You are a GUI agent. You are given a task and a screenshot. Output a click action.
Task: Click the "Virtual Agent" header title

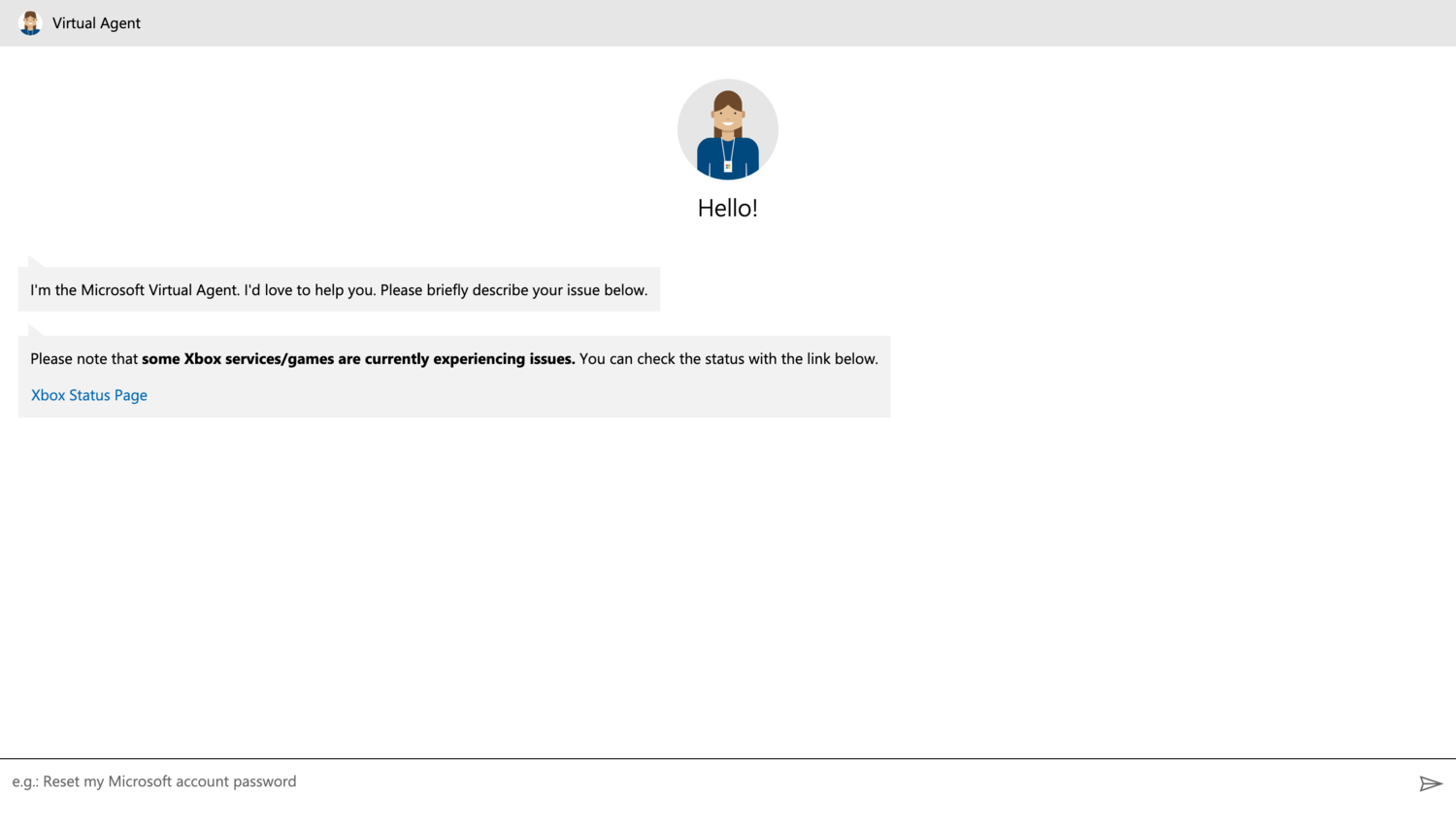(x=96, y=23)
